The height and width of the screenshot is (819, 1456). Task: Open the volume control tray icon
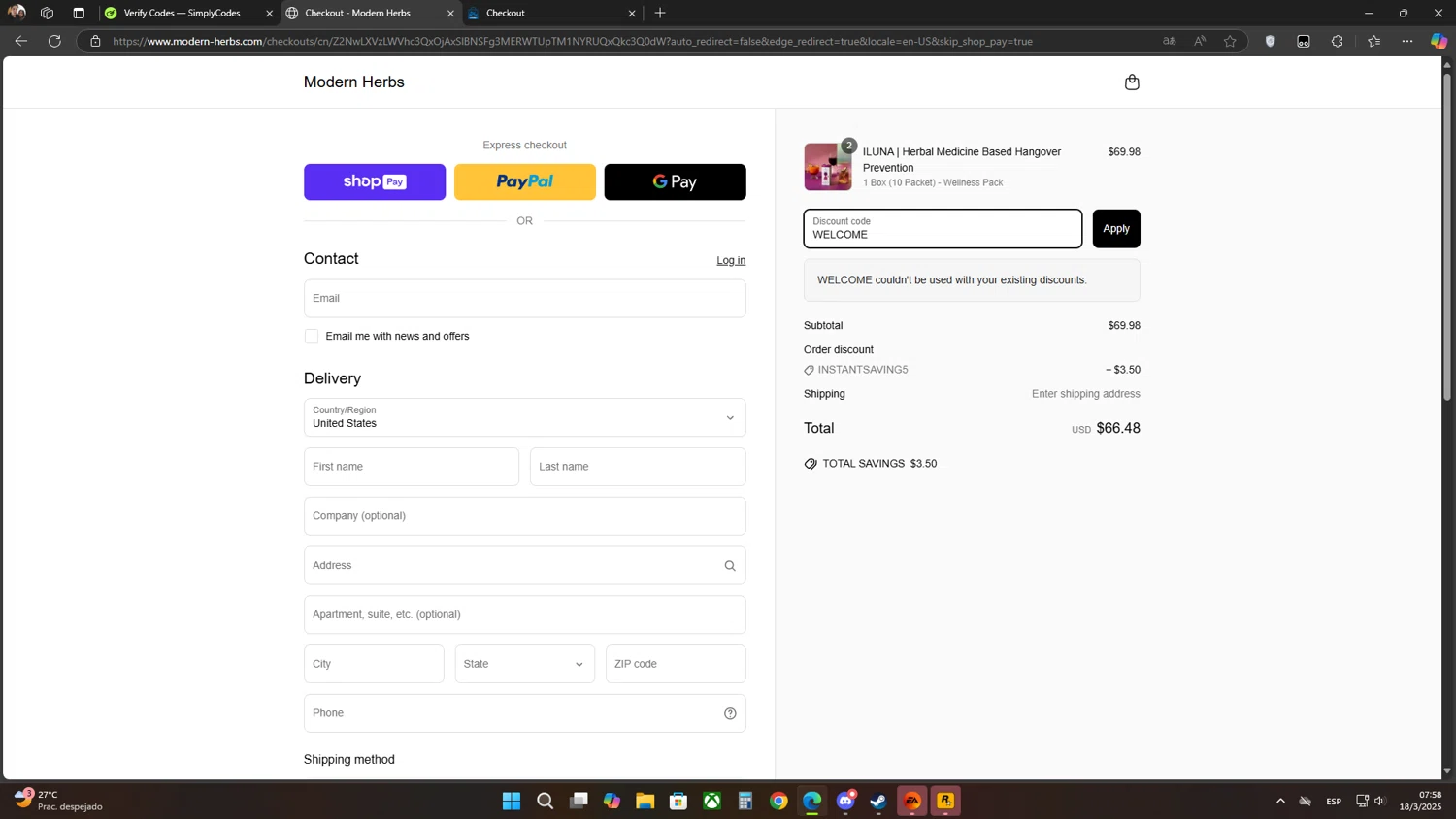[x=1380, y=801]
